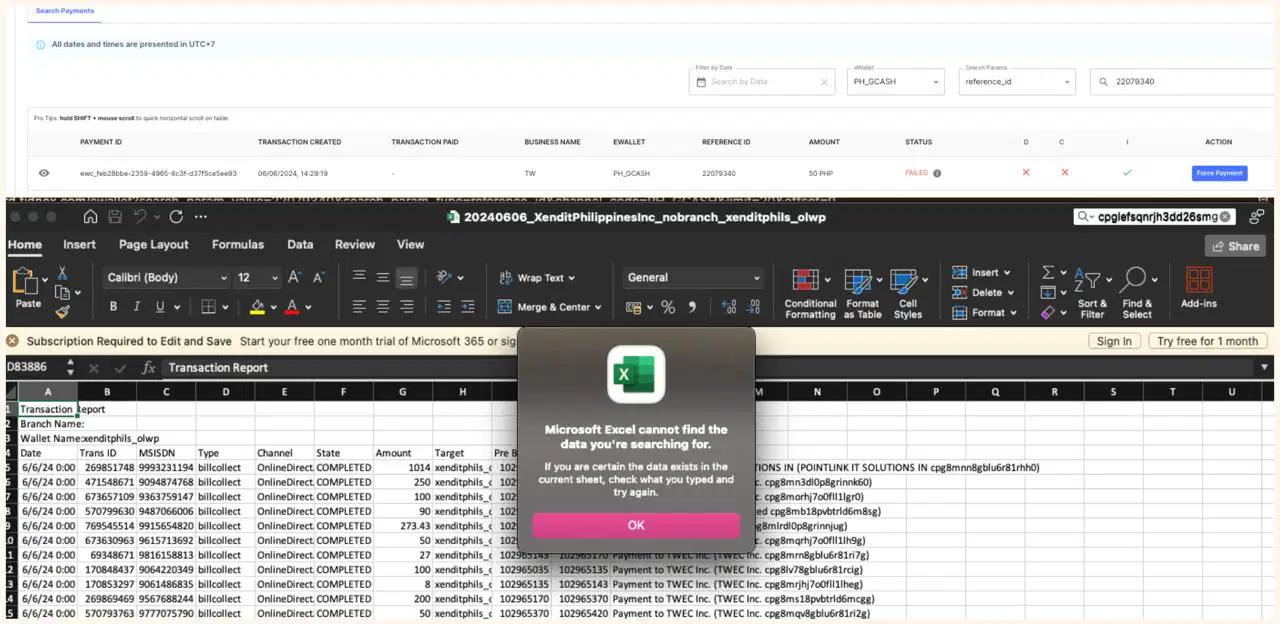Viewport: 1280px width, 624px height.
Task: Click the Middle Align icon
Action: pos(383,277)
